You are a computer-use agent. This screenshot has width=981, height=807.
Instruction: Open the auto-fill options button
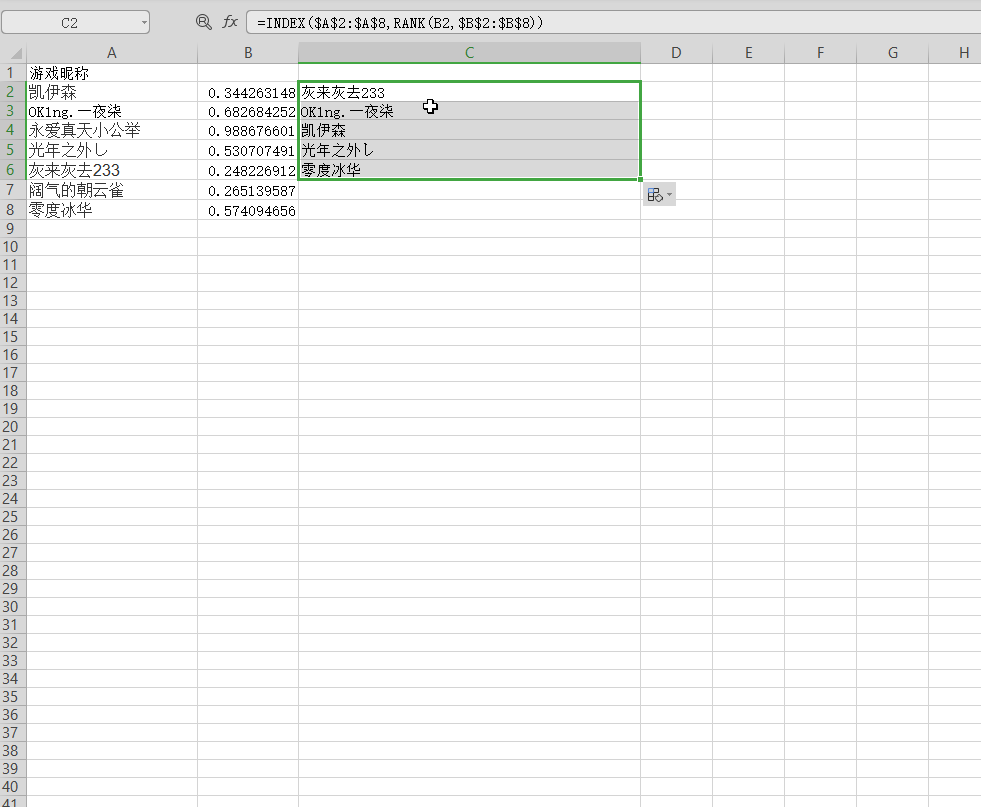point(656,195)
